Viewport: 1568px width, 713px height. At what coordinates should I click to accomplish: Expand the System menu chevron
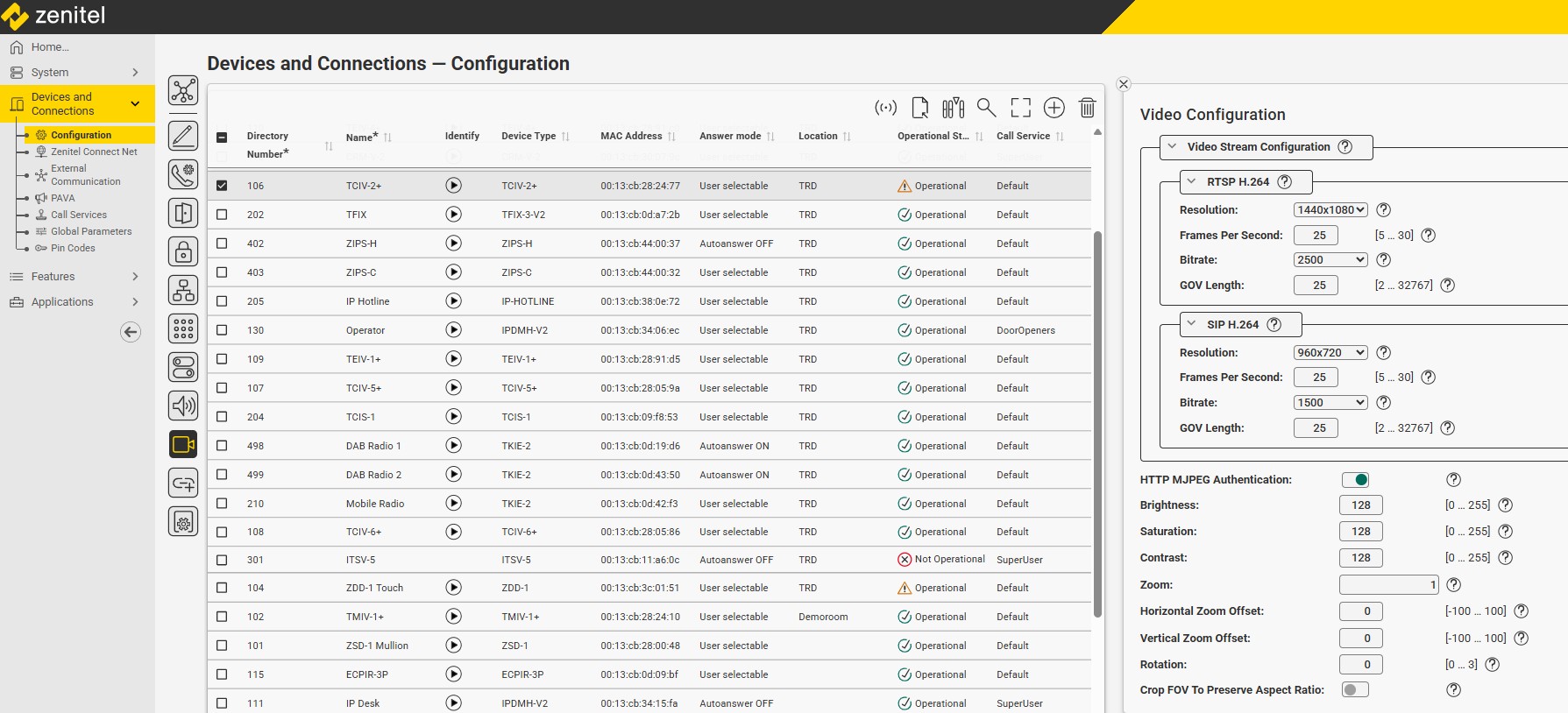pos(135,73)
